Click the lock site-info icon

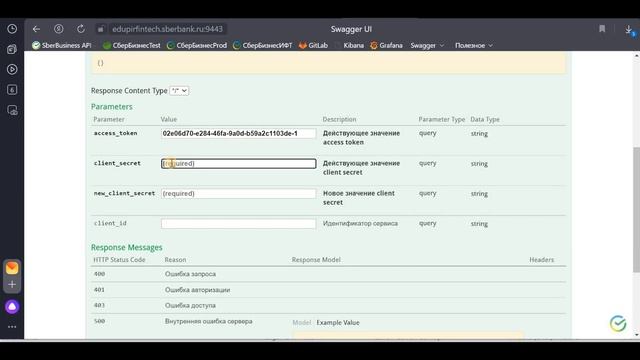(100, 29)
